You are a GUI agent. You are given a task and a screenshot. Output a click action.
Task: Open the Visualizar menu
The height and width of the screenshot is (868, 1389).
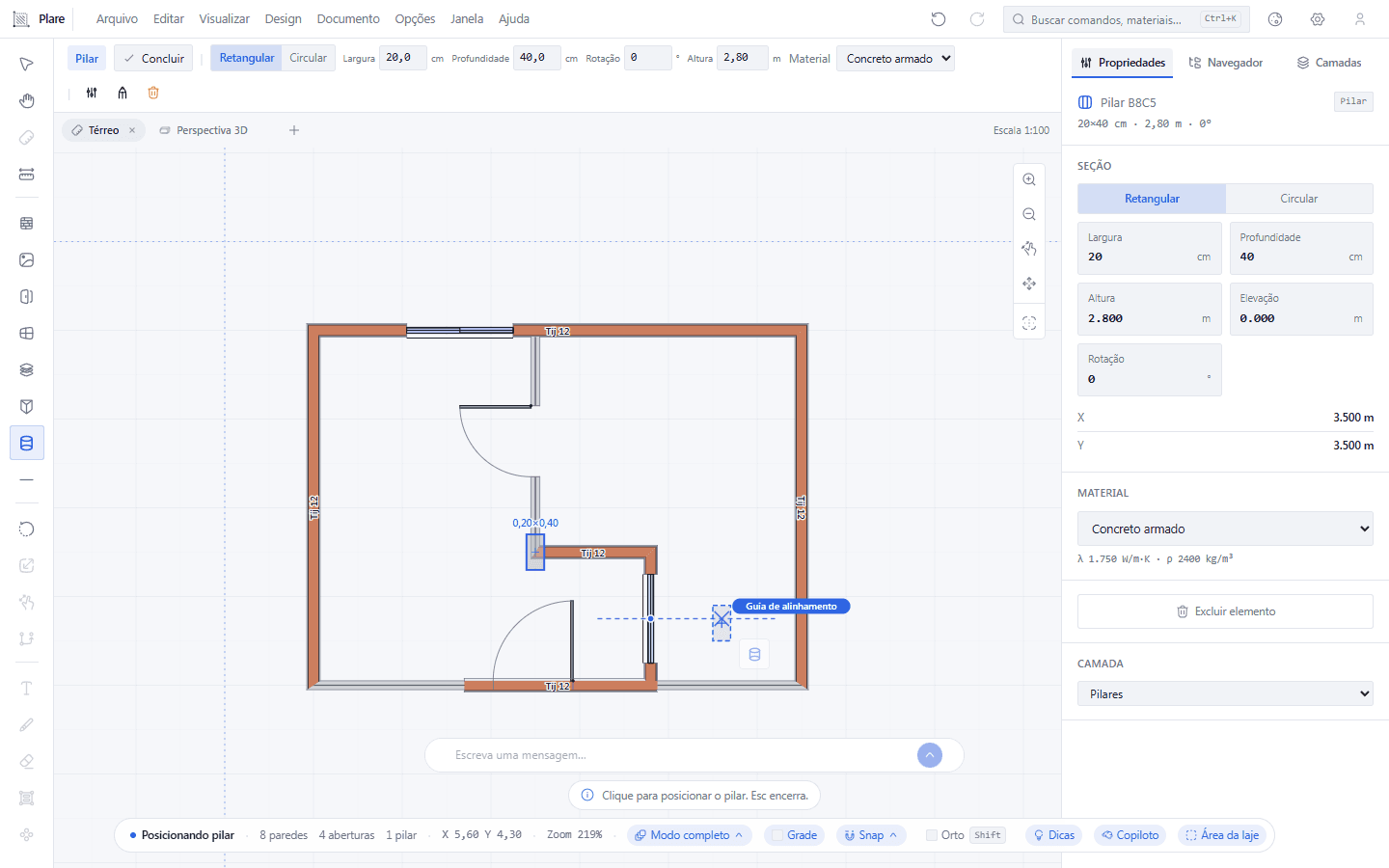tap(224, 19)
